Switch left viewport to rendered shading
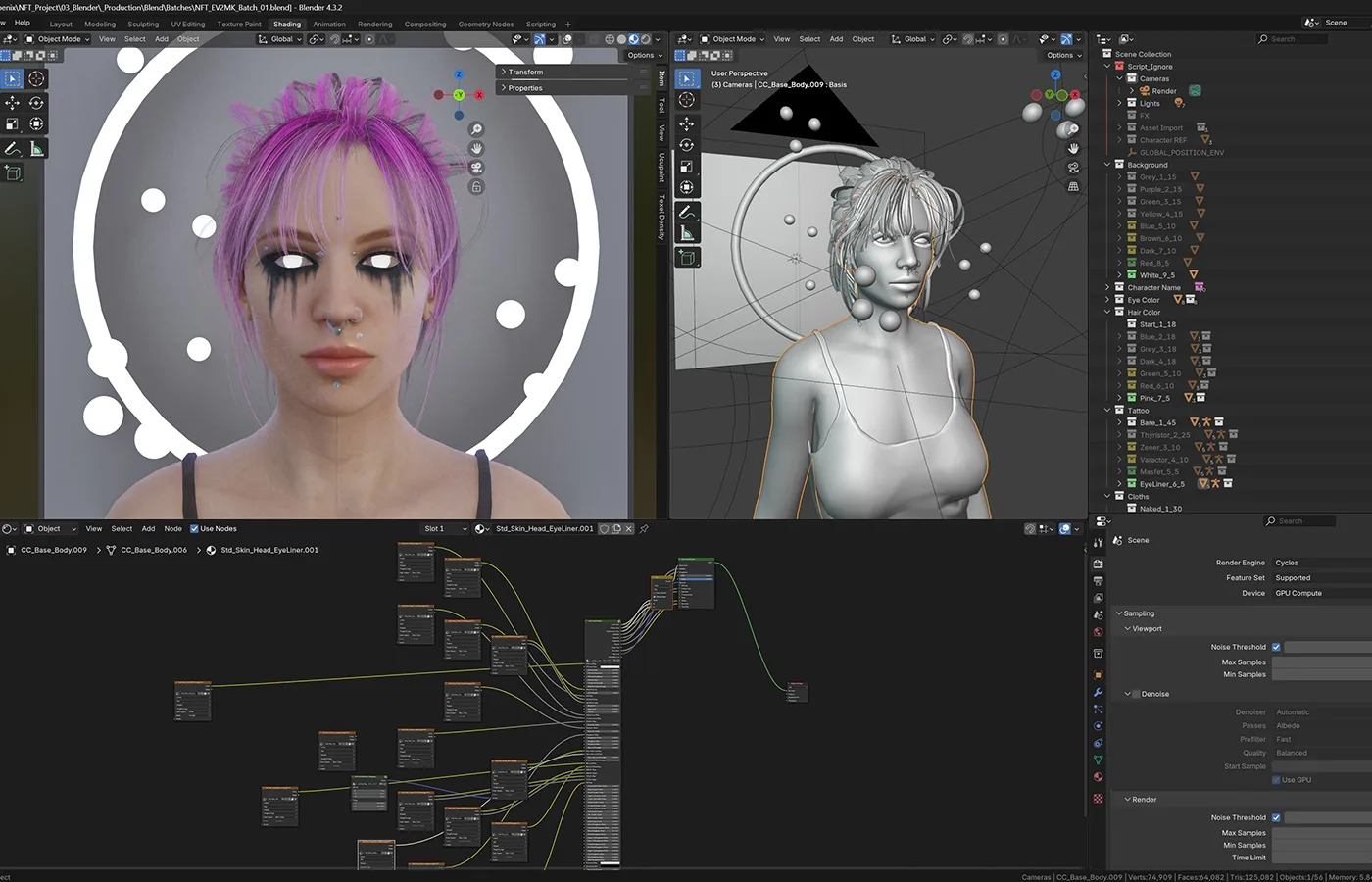Screen dimensions: 1372x882 click(645, 39)
